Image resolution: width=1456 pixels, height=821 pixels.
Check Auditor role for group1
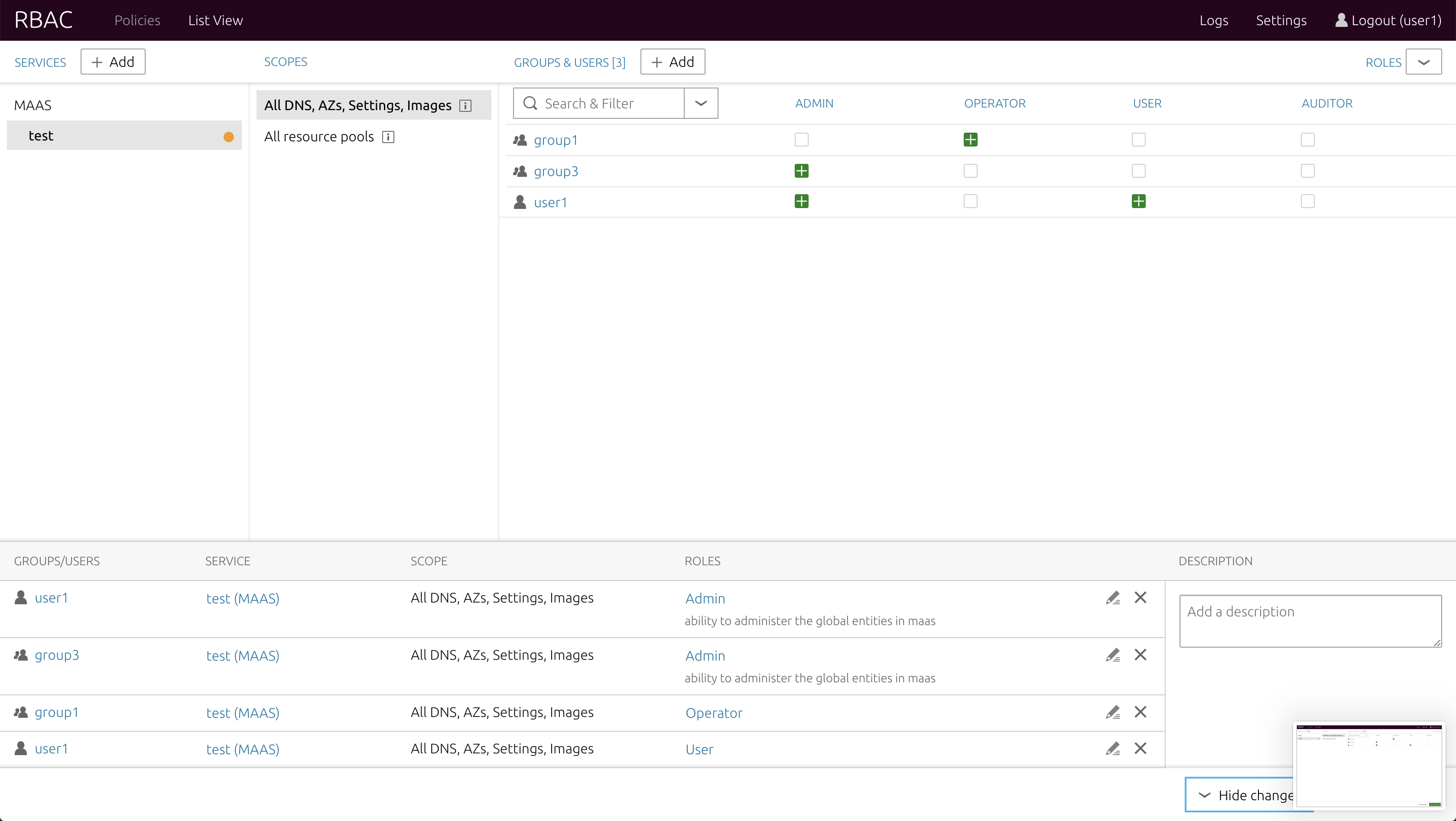(x=1307, y=140)
